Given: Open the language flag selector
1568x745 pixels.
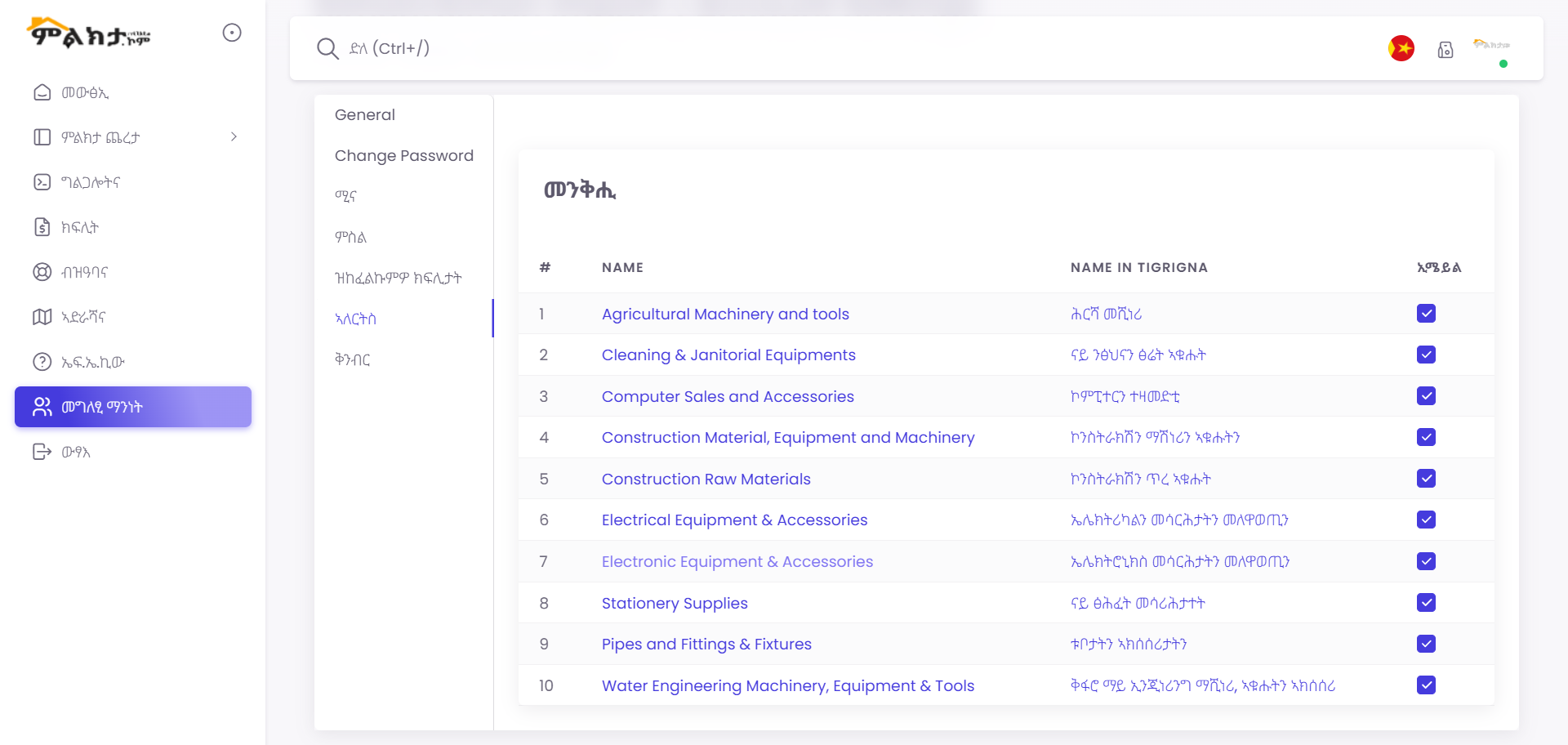Looking at the screenshot, I should (x=1401, y=49).
